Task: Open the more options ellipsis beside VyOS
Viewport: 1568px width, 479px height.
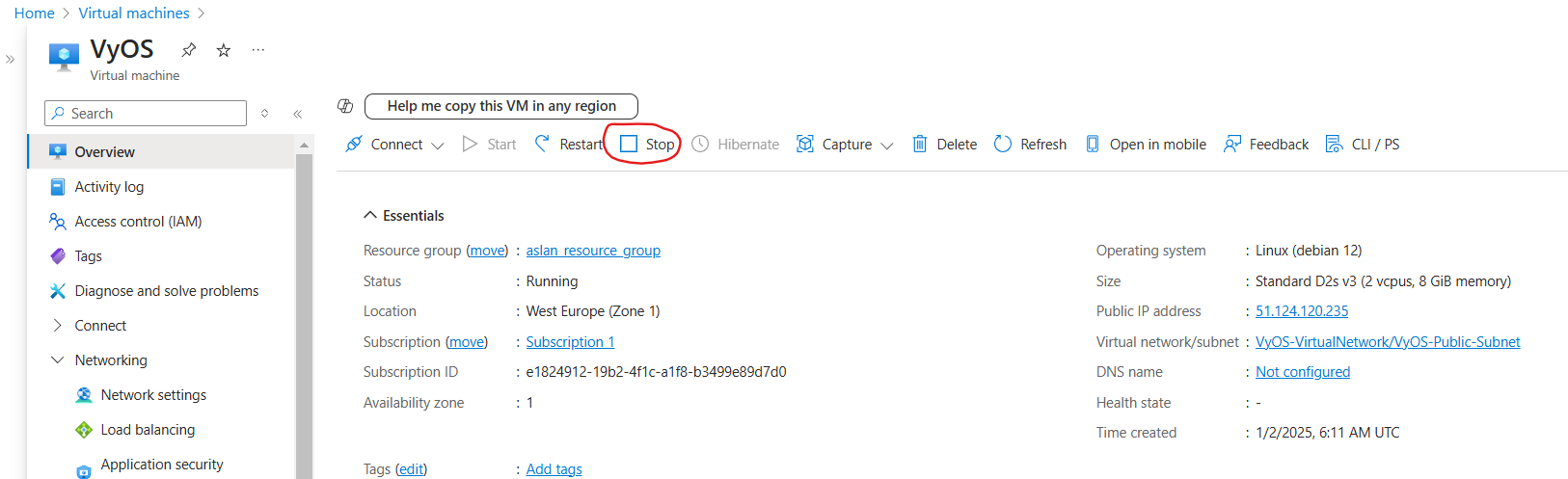Action: pyautogui.click(x=257, y=50)
